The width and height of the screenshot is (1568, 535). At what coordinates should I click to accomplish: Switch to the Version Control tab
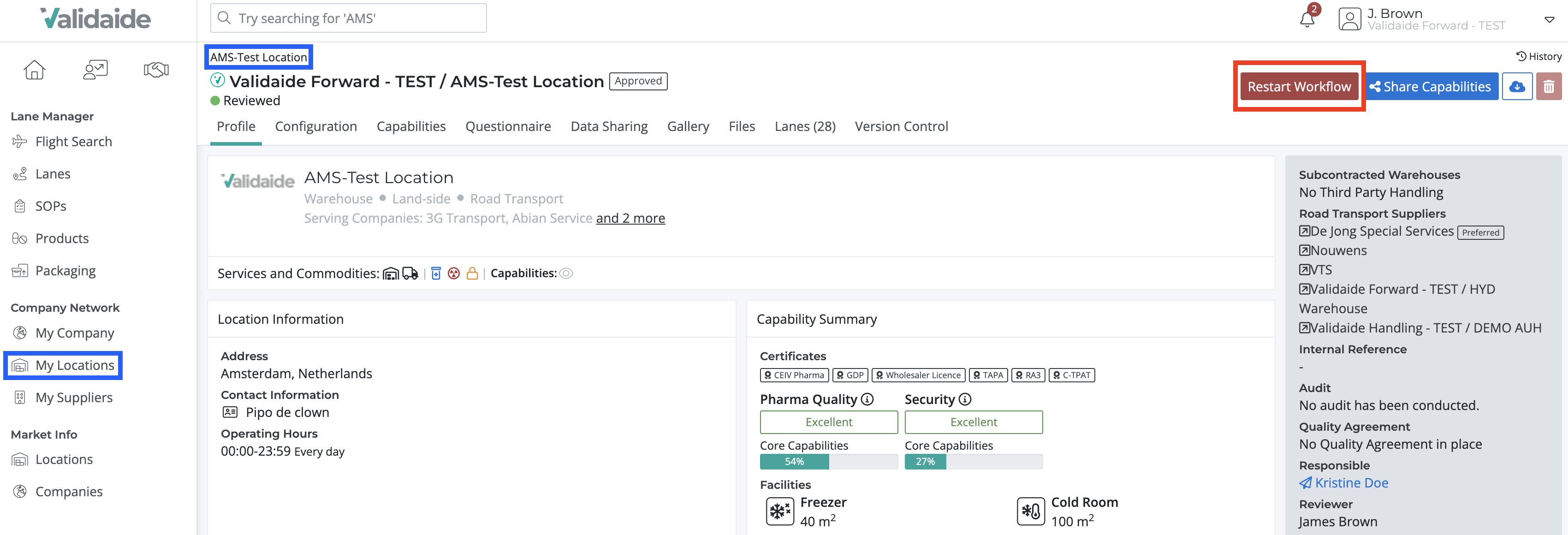pyautogui.click(x=901, y=126)
